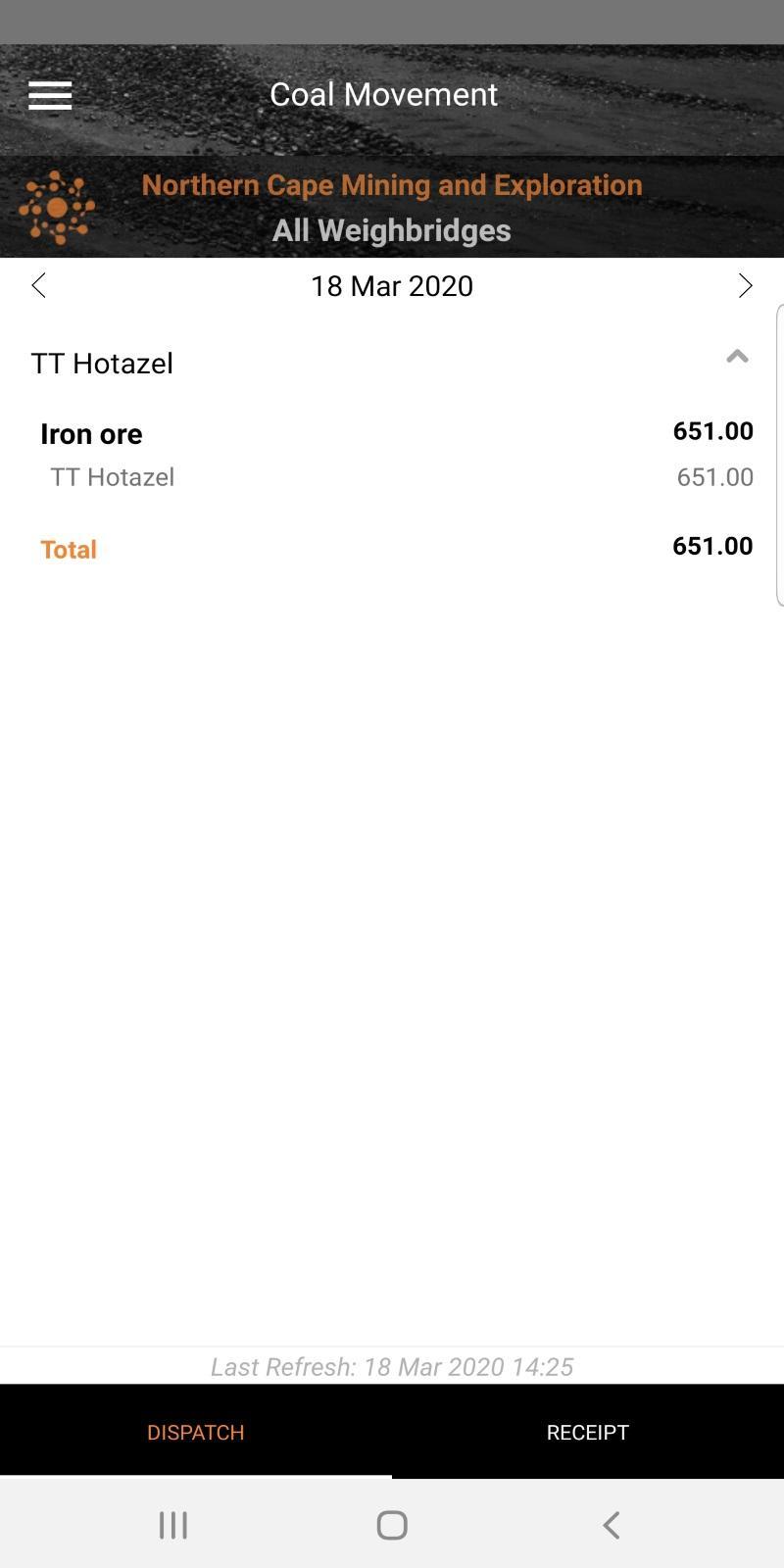784x1568 pixels.
Task: Tap the Coal Movement page title
Action: click(384, 94)
